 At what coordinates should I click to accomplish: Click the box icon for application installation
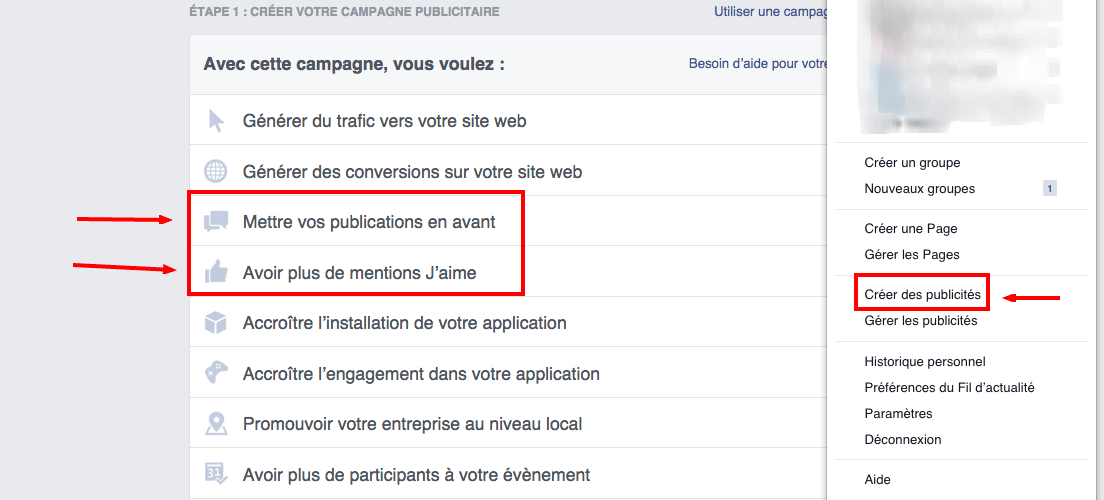[x=216, y=323]
